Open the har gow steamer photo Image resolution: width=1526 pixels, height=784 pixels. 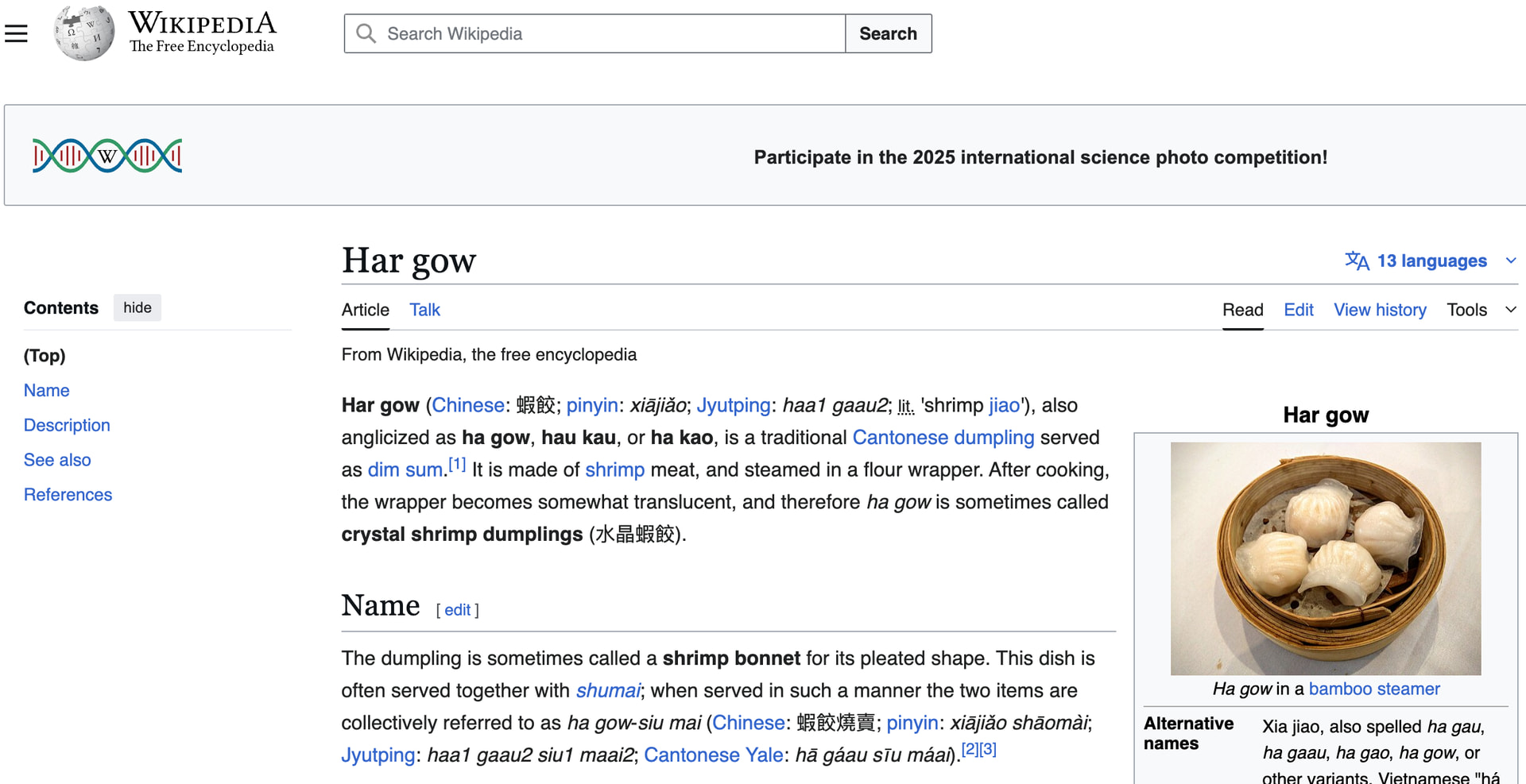1325,558
